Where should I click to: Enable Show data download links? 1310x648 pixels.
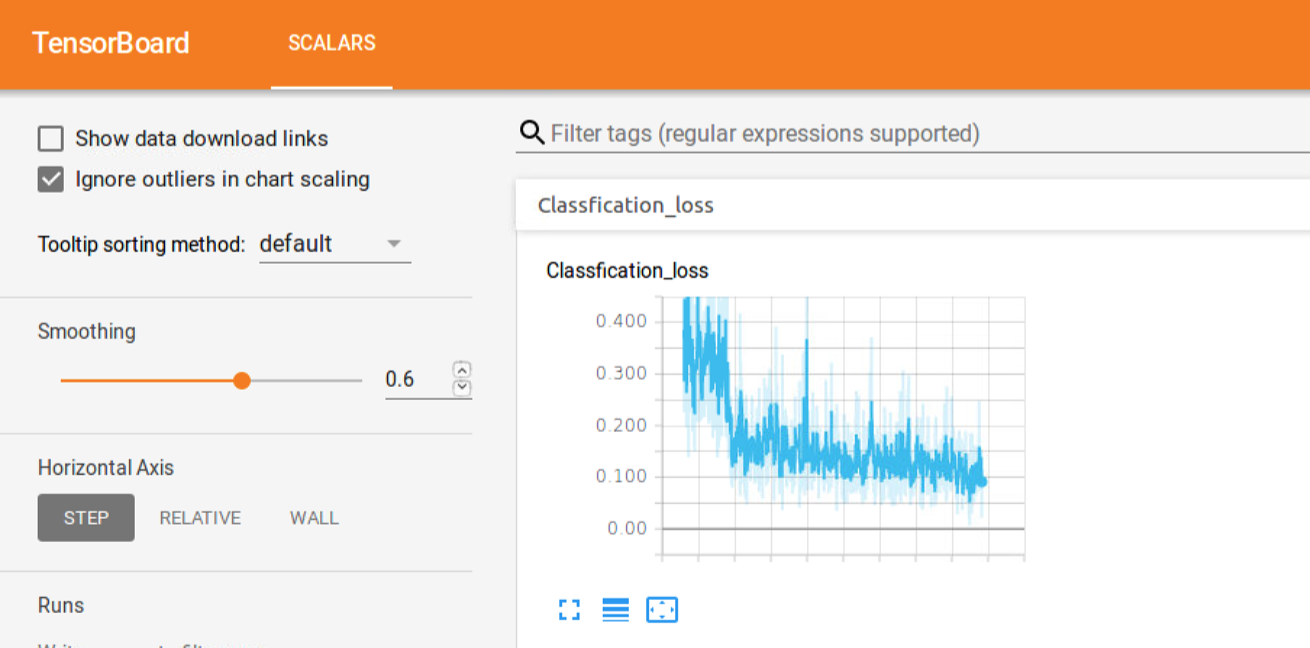50,138
